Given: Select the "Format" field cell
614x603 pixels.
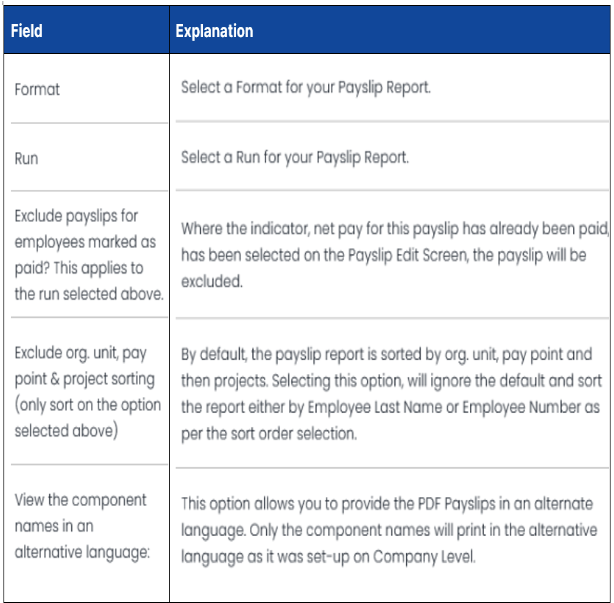Looking at the screenshot, I should (x=37, y=89).
